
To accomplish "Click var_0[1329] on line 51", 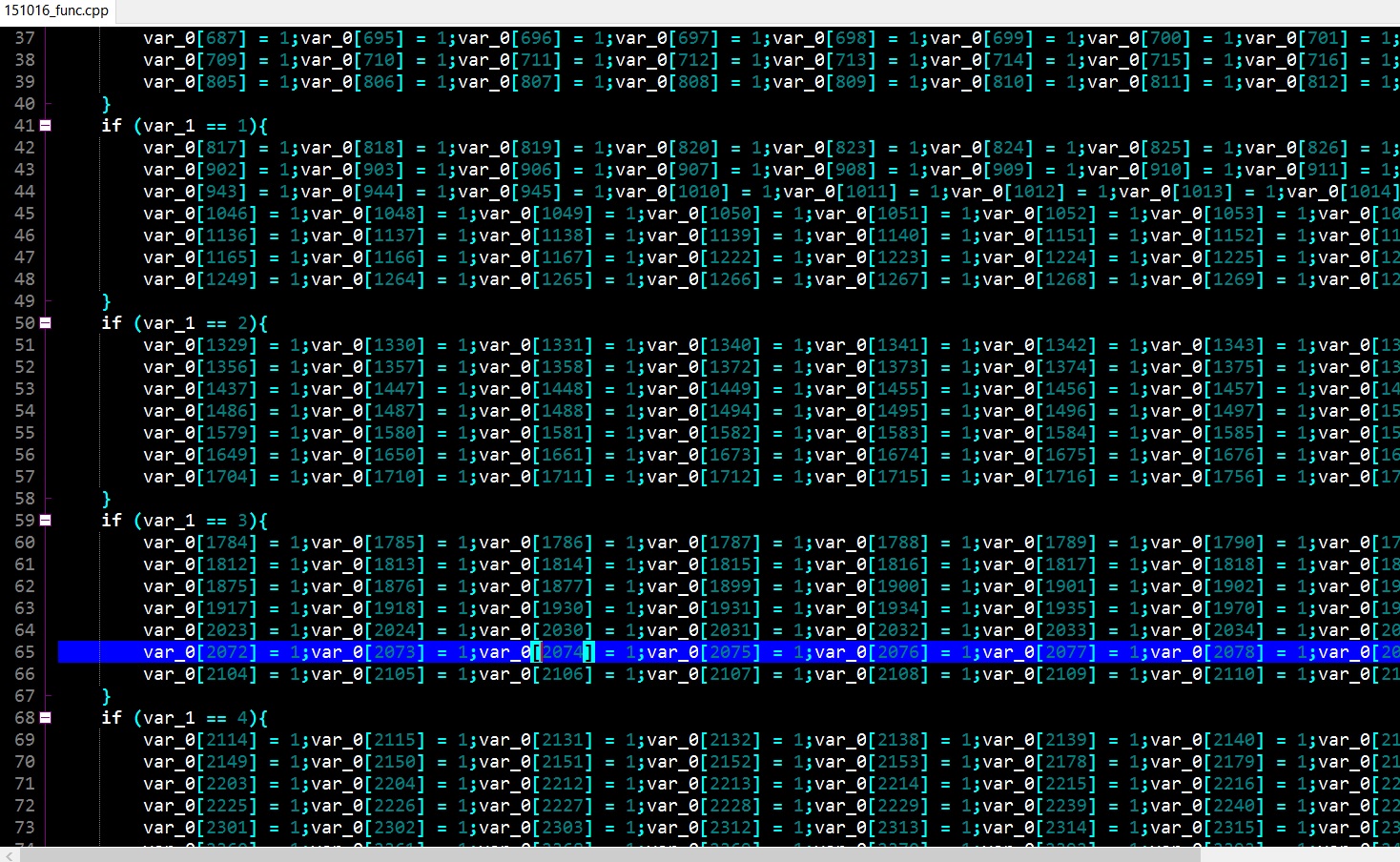I will (x=200, y=345).
